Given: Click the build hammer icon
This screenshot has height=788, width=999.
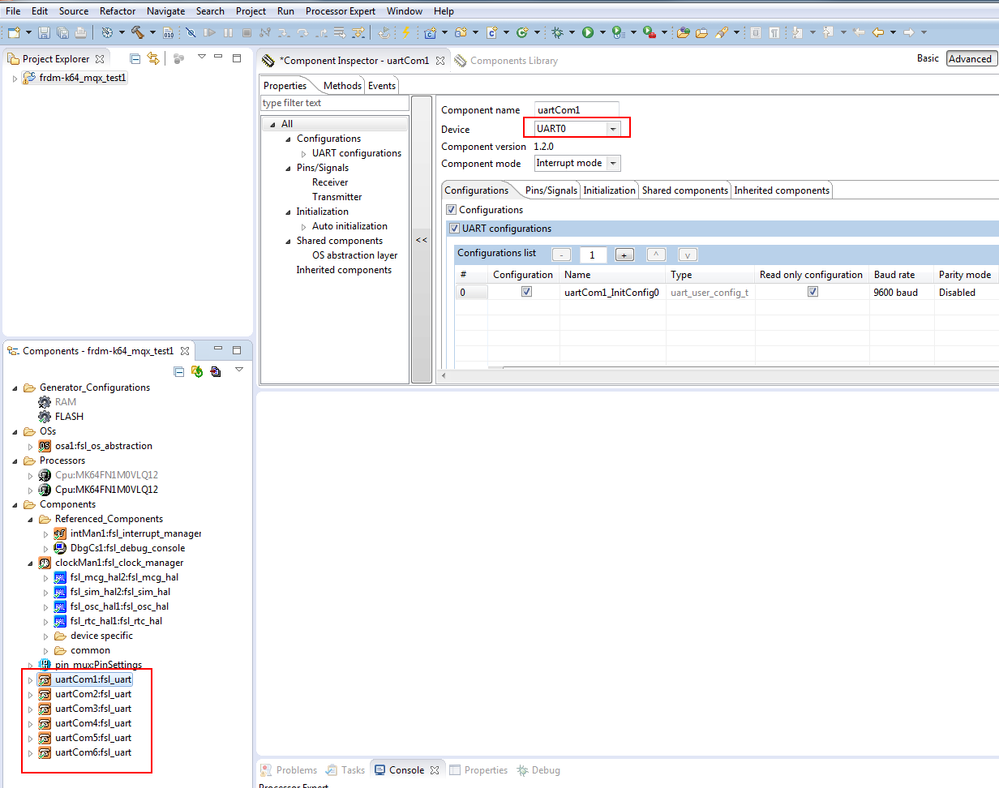Looking at the screenshot, I should 138,32.
